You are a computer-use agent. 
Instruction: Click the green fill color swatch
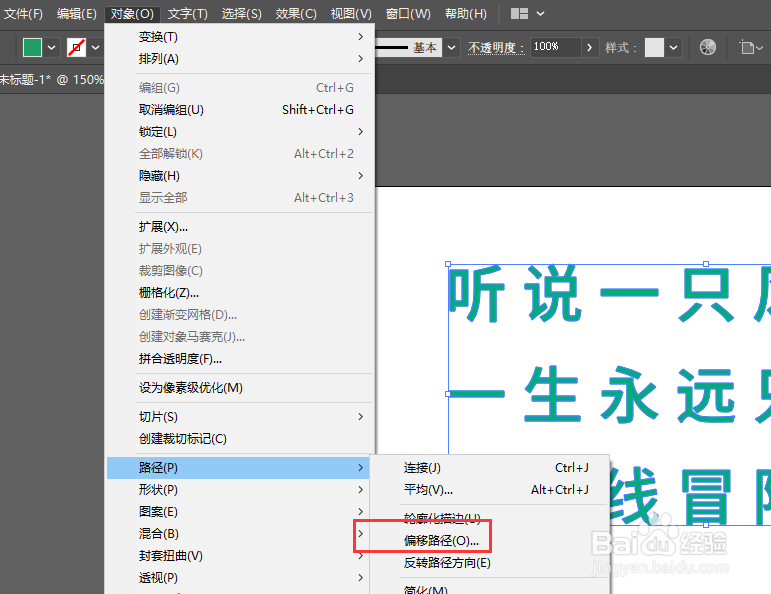(x=32, y=48)
